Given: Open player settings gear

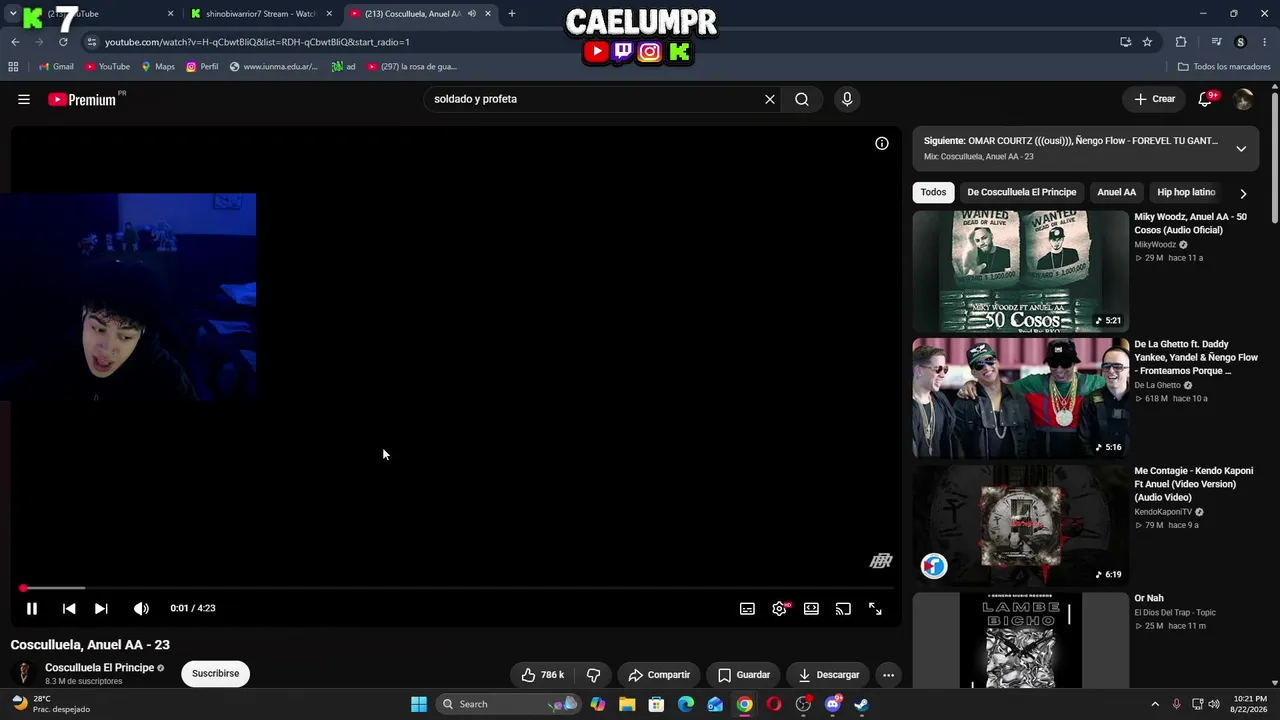Looking at the screenshot, I should coord(779,608).
